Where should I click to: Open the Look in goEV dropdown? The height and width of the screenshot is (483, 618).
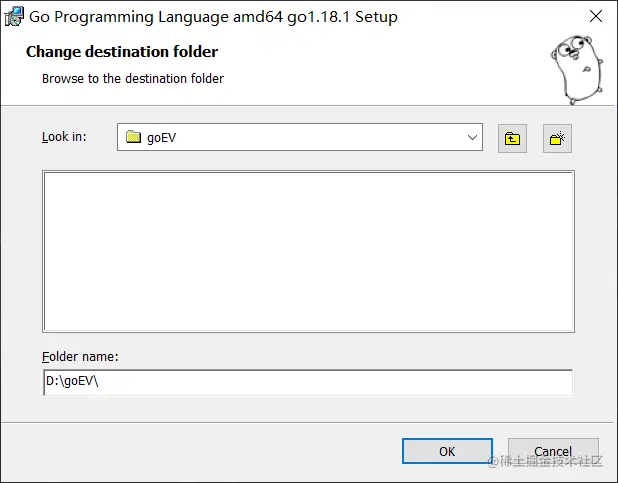click(x=300, y=137)
